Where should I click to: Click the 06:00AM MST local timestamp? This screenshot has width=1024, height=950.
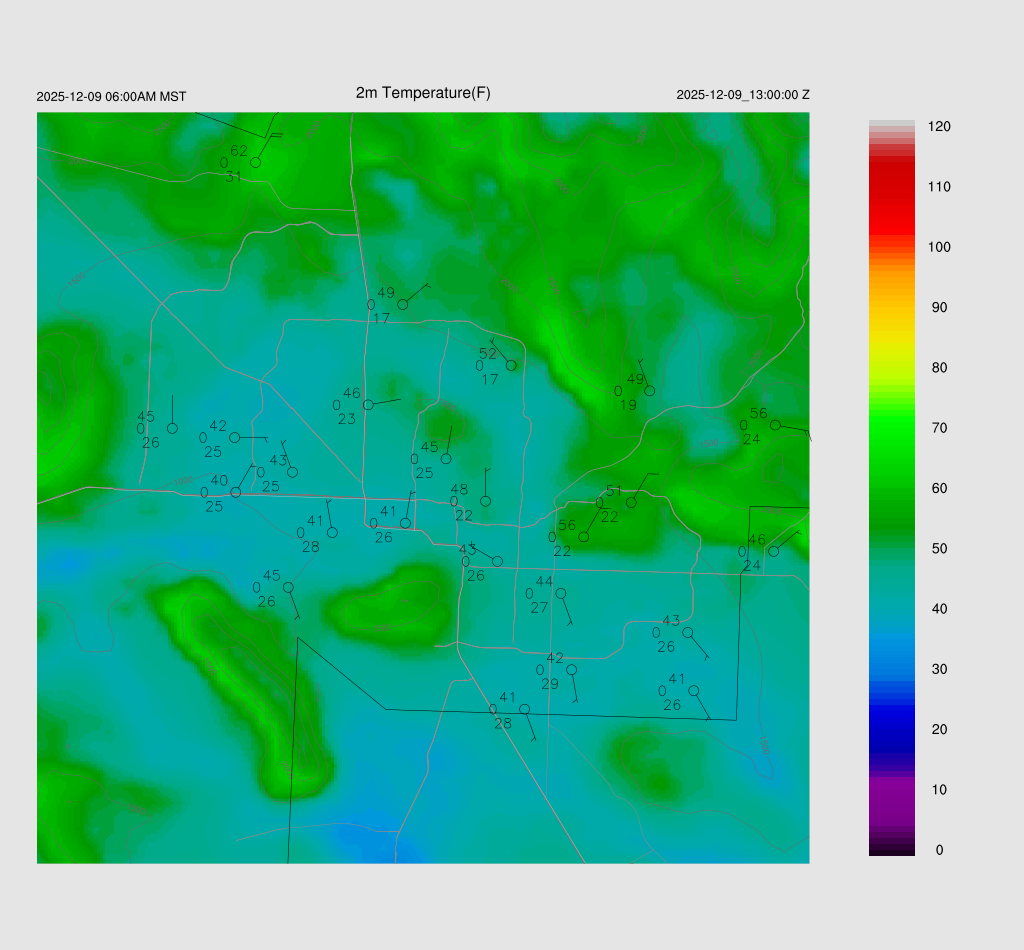(x=111, y=97)
